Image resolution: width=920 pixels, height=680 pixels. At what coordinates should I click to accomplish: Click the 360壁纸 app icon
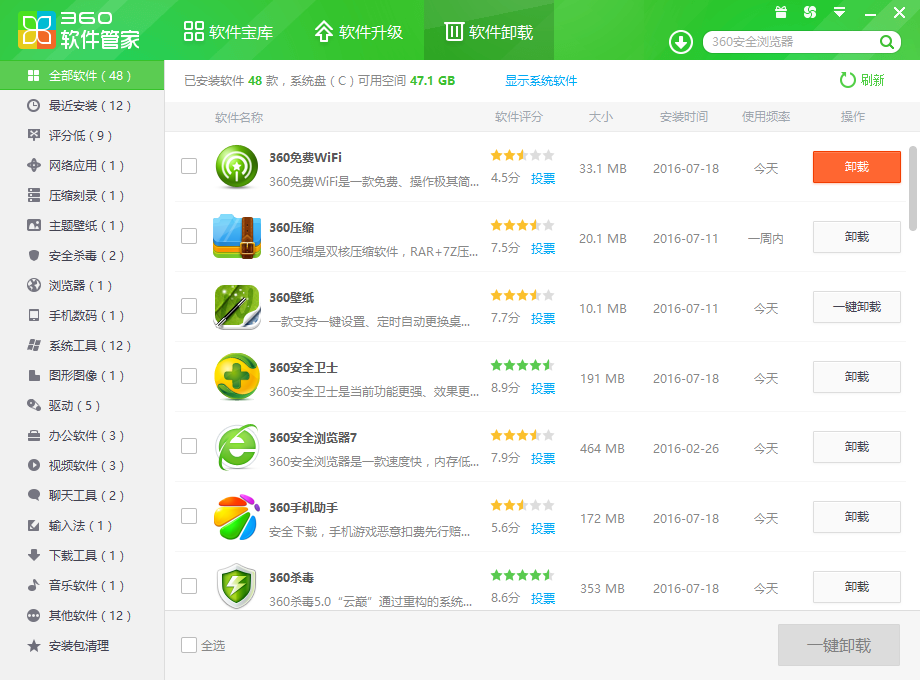click(236, 306)
